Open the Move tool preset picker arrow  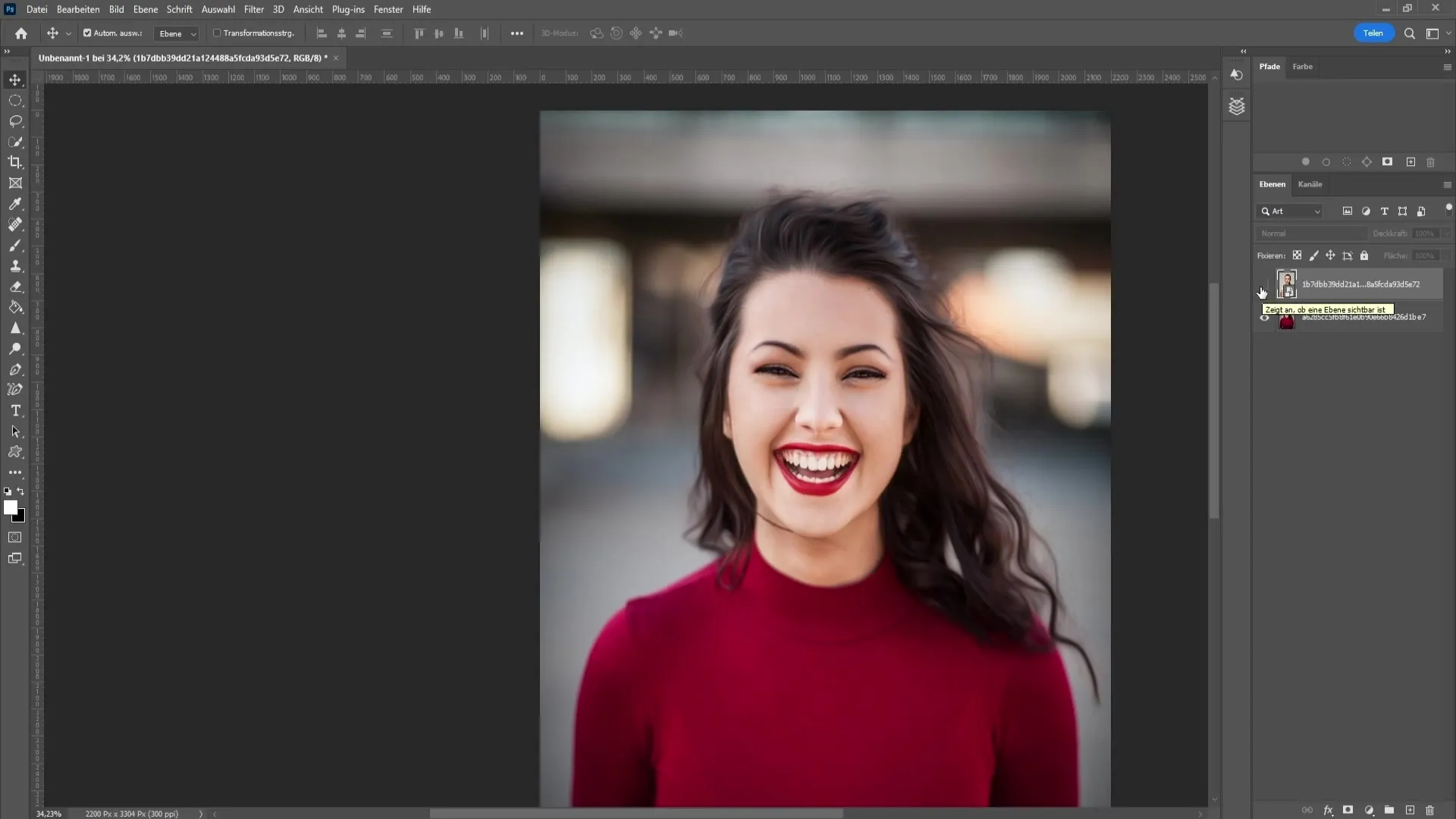[68, 33]
